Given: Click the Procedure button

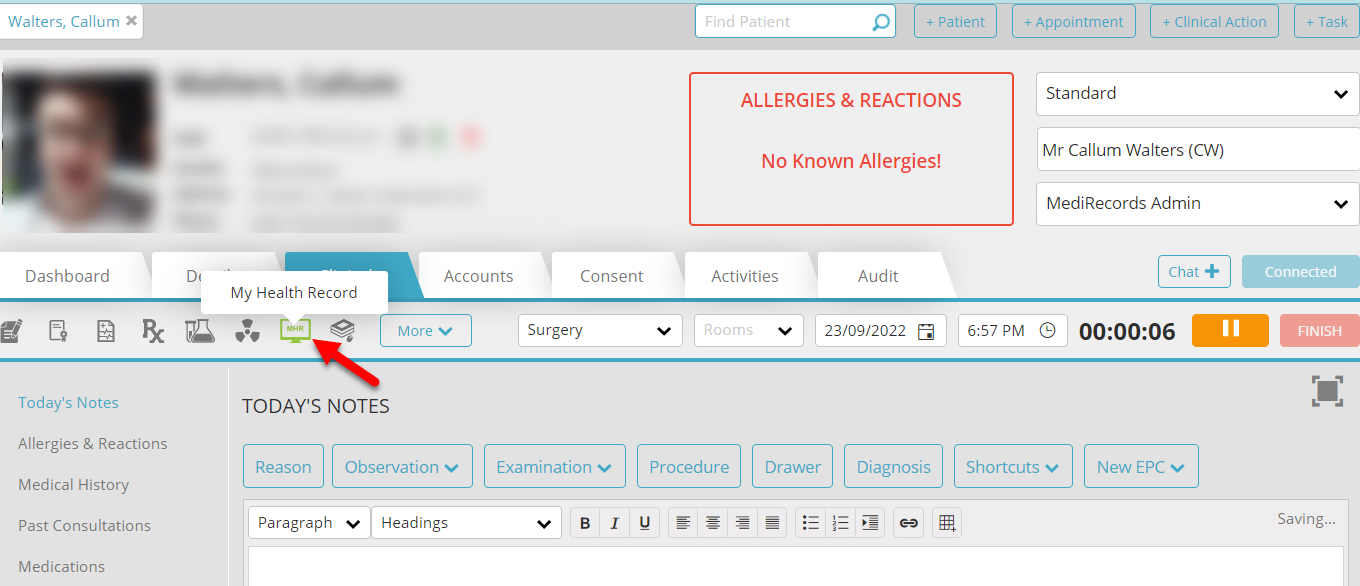Looking at the screenshot, I should point(689,466).
